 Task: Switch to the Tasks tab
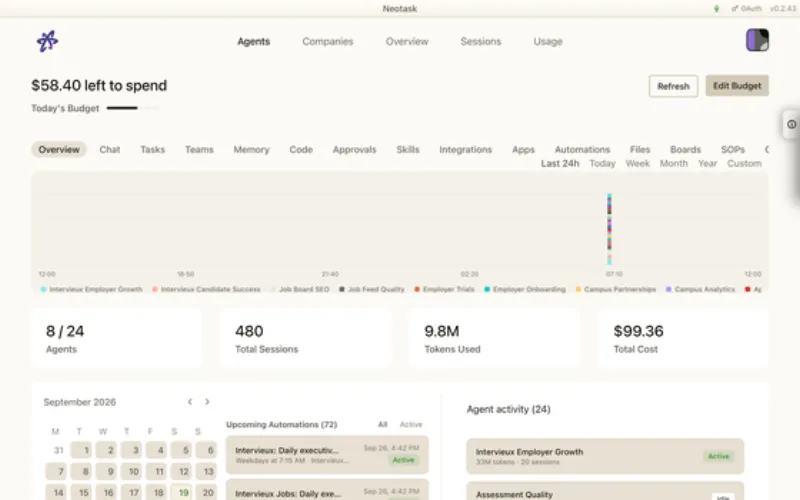(x=153, y=149)
